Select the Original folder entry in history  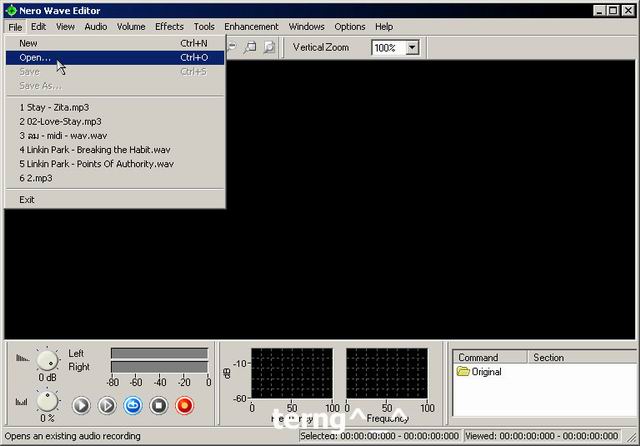click(479, 371)
